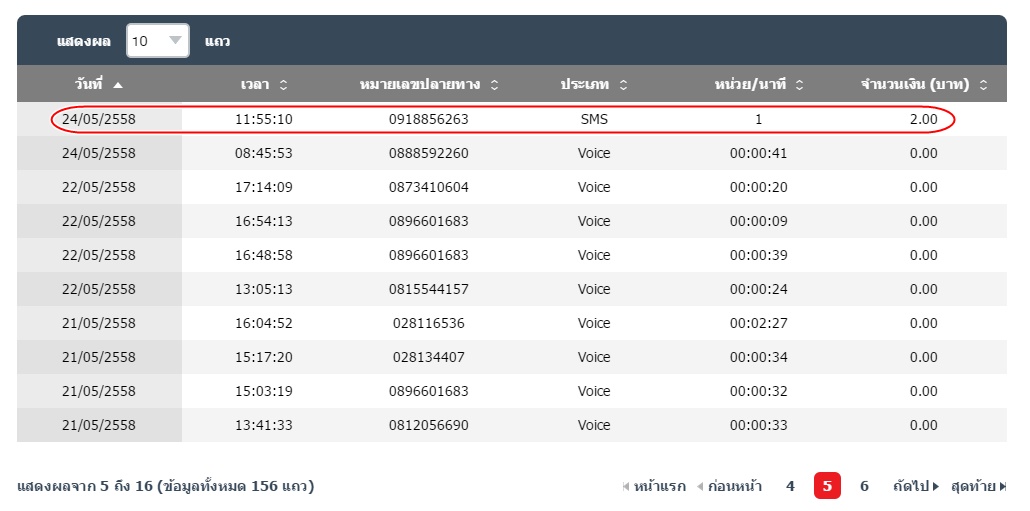1030x511 pixels.
Task: Select current page 5 button
Action: coord(827,486)
